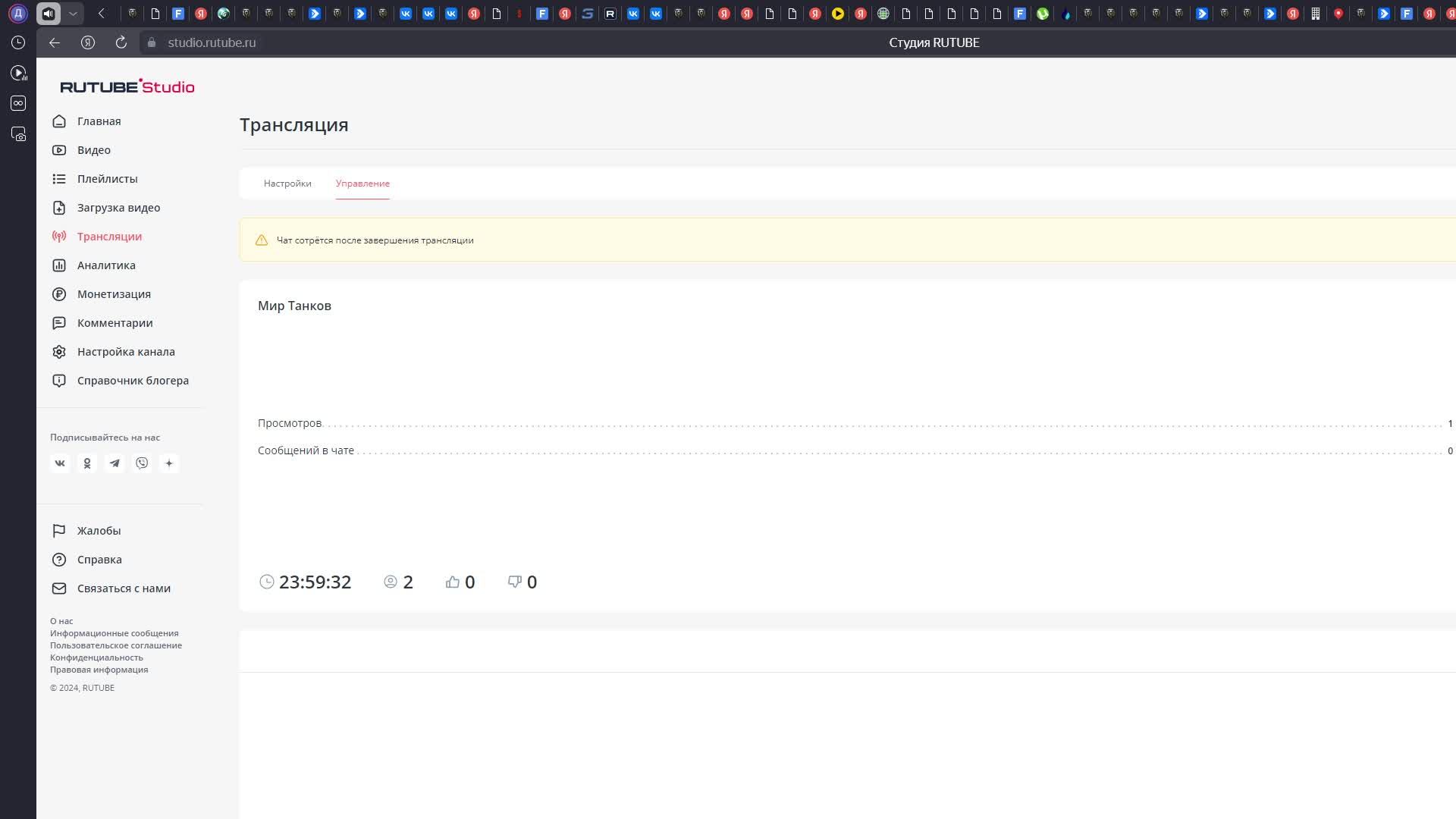
Task: Click the thumbs-down dislikes icon
Action: click(515, 582)
